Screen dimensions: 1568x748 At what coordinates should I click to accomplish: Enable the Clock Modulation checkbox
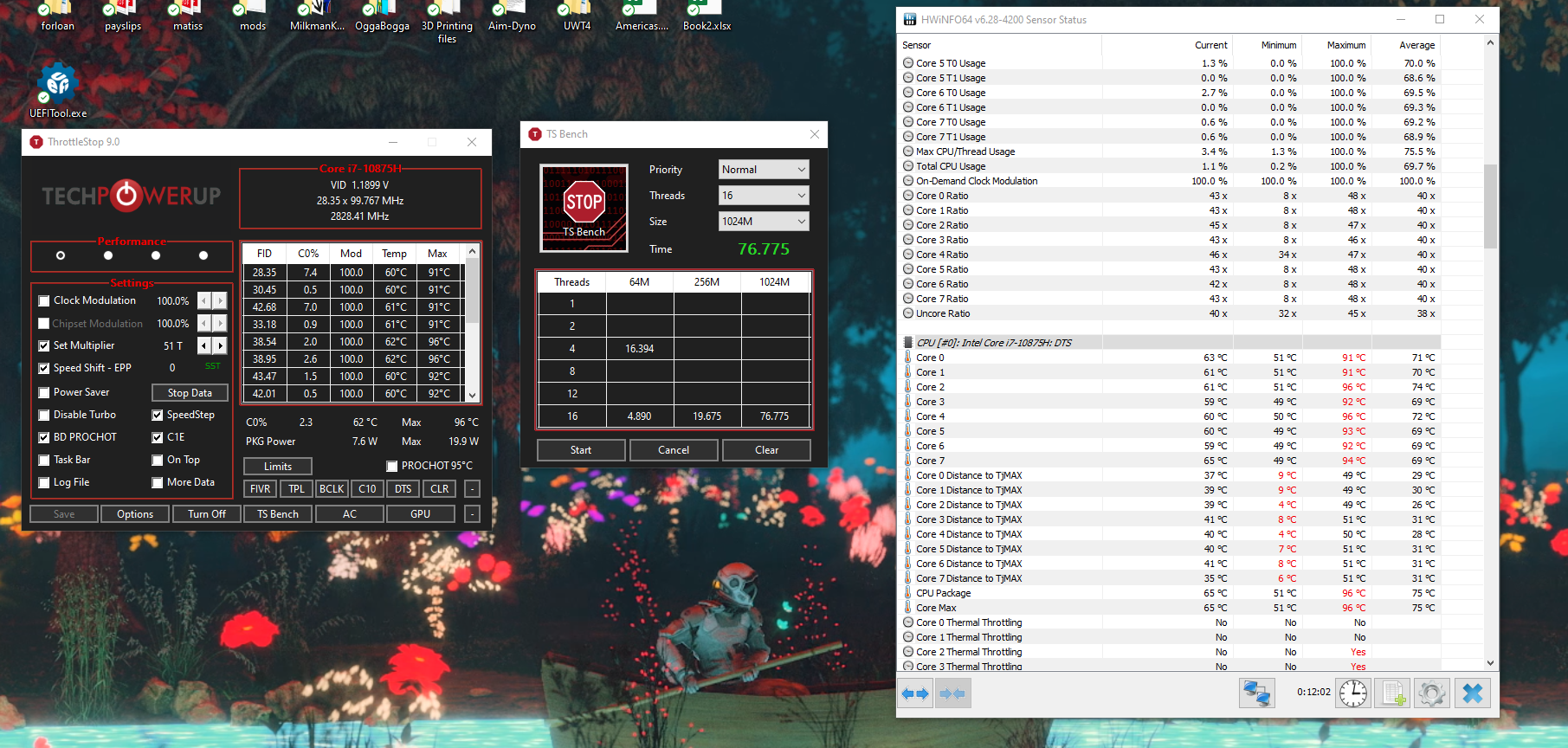[x=44, y=301]
